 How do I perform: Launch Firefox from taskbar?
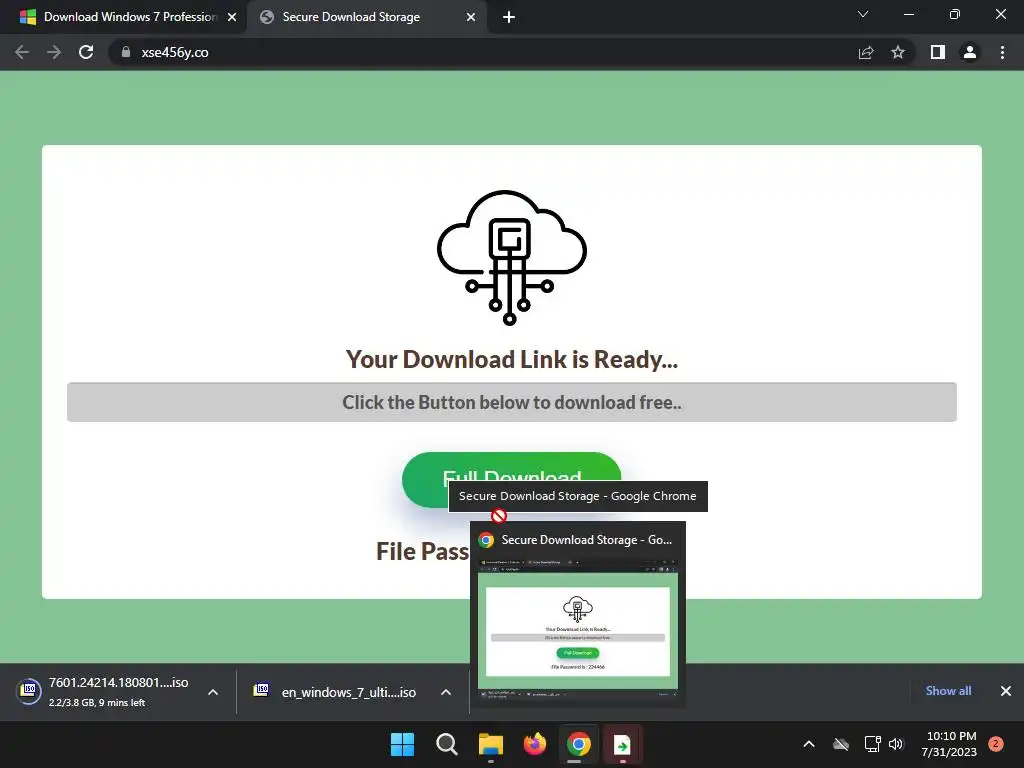point(535,744)
